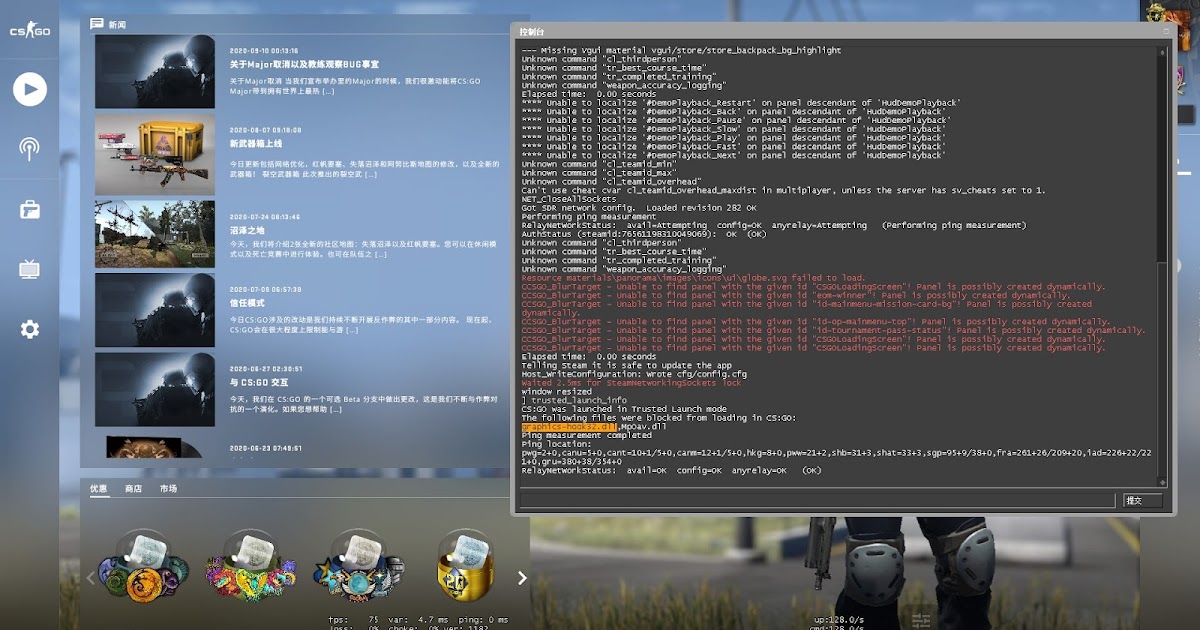Go to the next store items with right arrow
Viewport: 1200px width, 630px height.
click(x=522, y=577)
